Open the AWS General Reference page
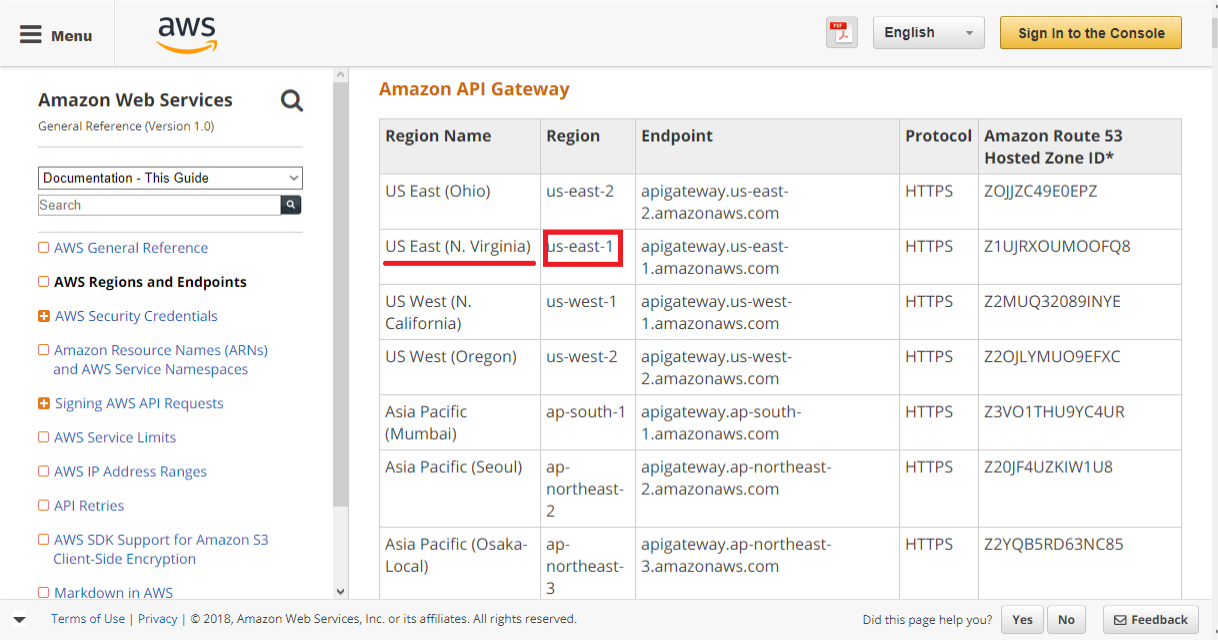The width and height of the screenshot is (1218, 640). (131, 248)
